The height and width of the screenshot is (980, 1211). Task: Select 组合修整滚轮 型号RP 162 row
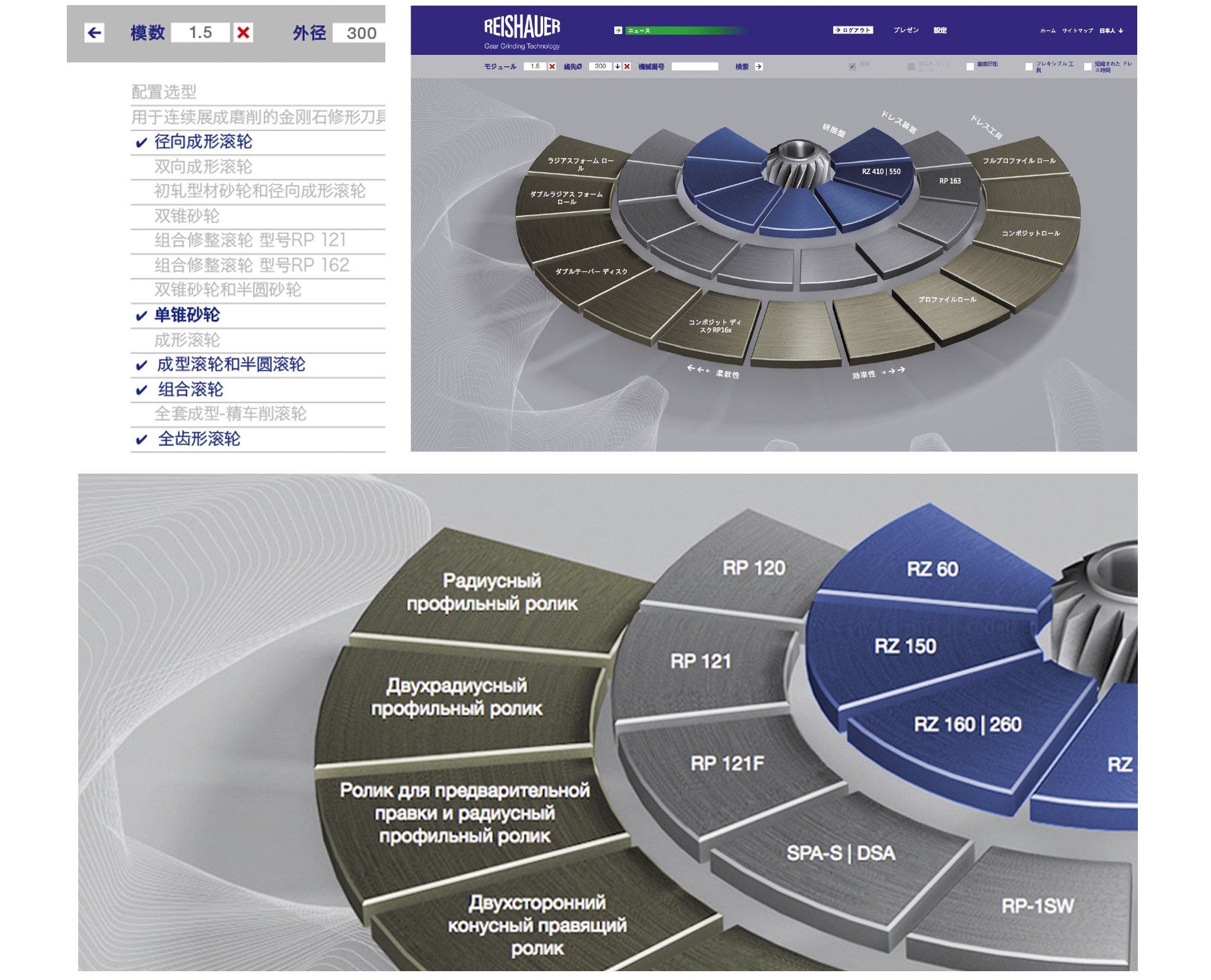click(258, 265)
